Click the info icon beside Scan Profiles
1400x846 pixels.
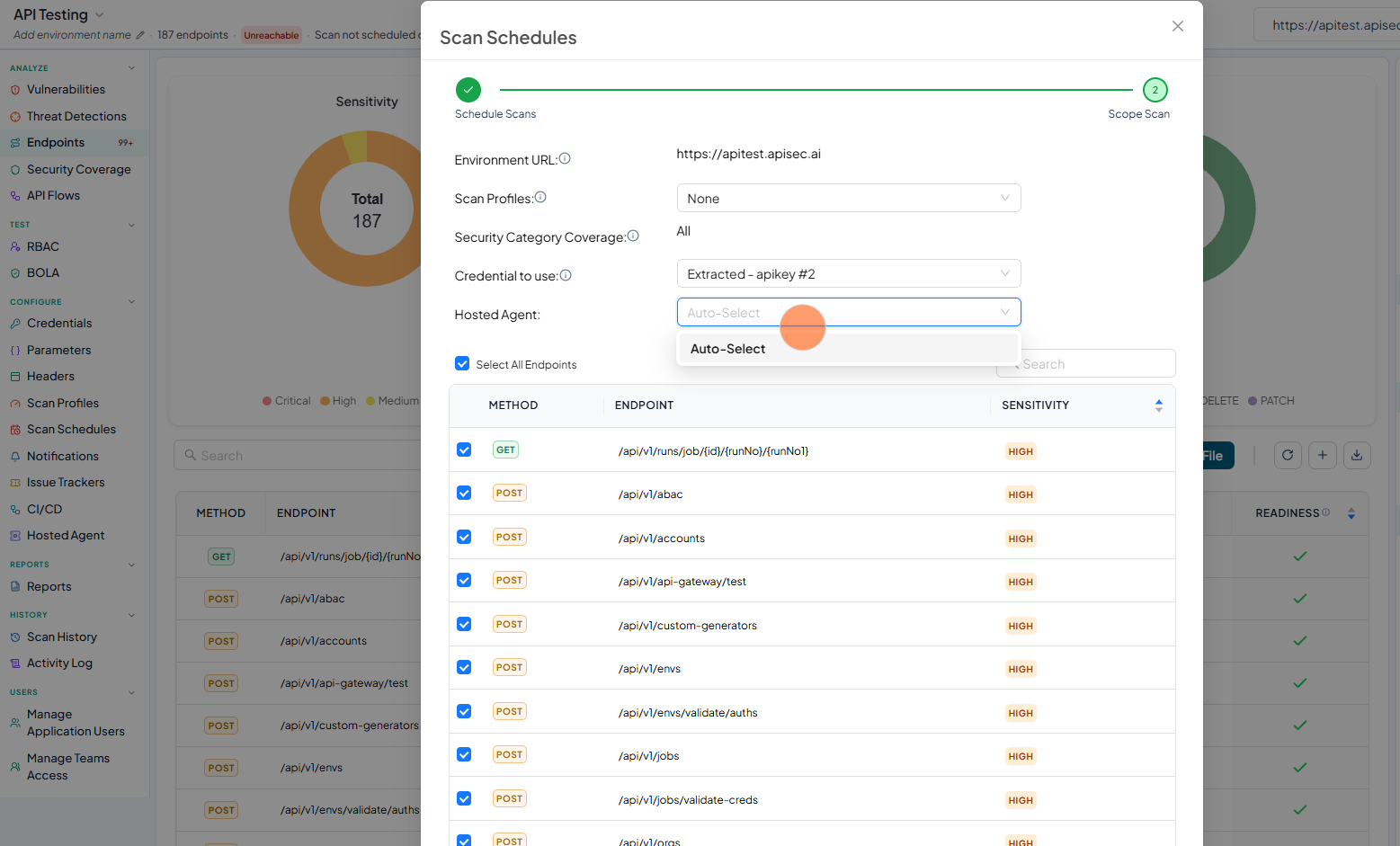(540, 197)
